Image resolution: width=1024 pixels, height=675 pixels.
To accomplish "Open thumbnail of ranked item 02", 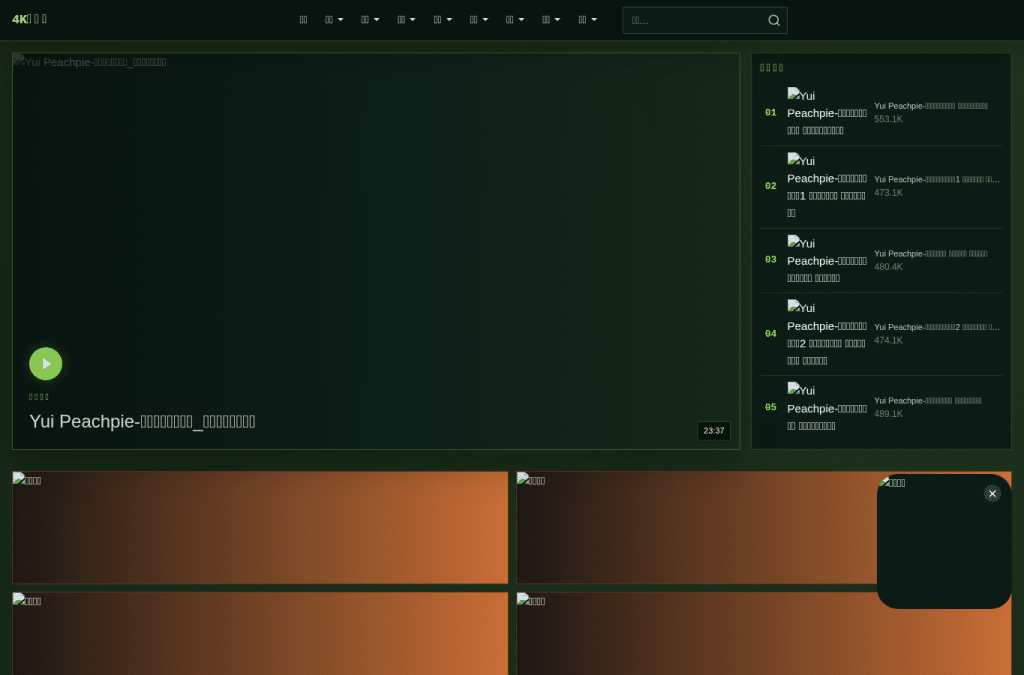I will (x=827, y=186).
